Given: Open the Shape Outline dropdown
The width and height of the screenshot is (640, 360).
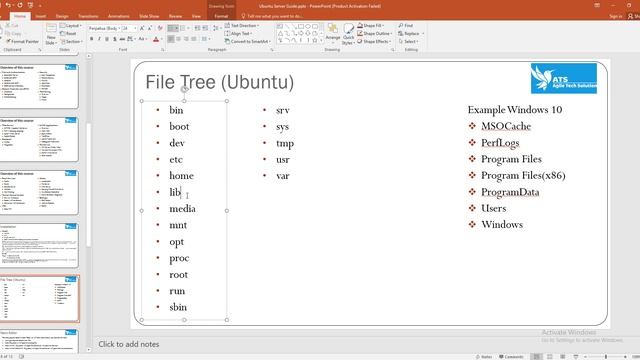Looking at the screenshot, I should pyautogui.click(x=374, y=33).
